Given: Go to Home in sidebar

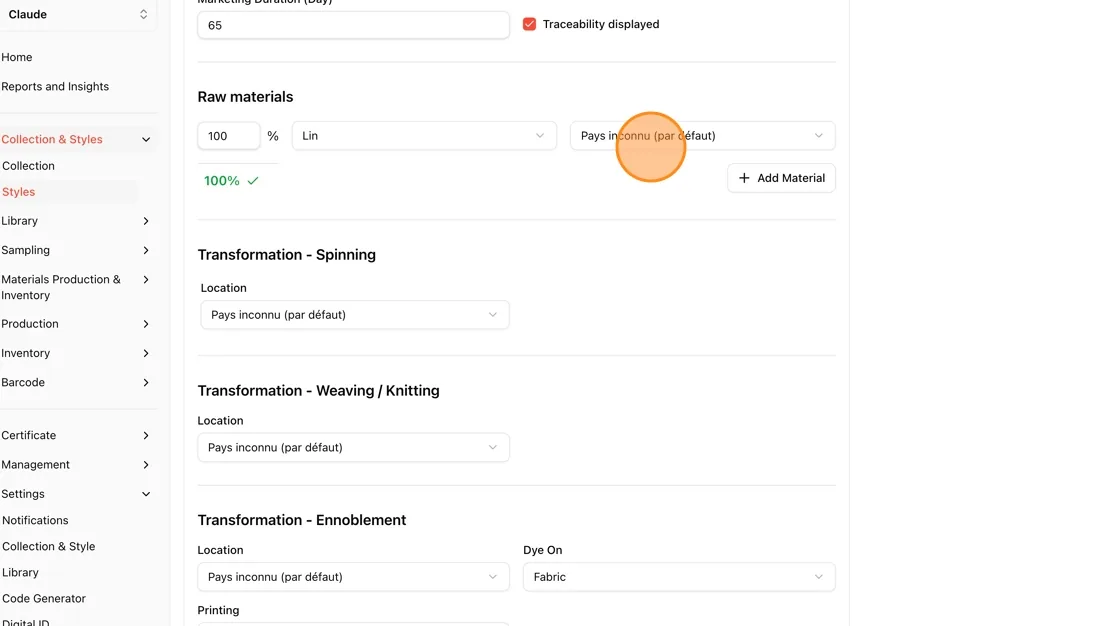Looking at the screenshot, I should tap(16, 57).
